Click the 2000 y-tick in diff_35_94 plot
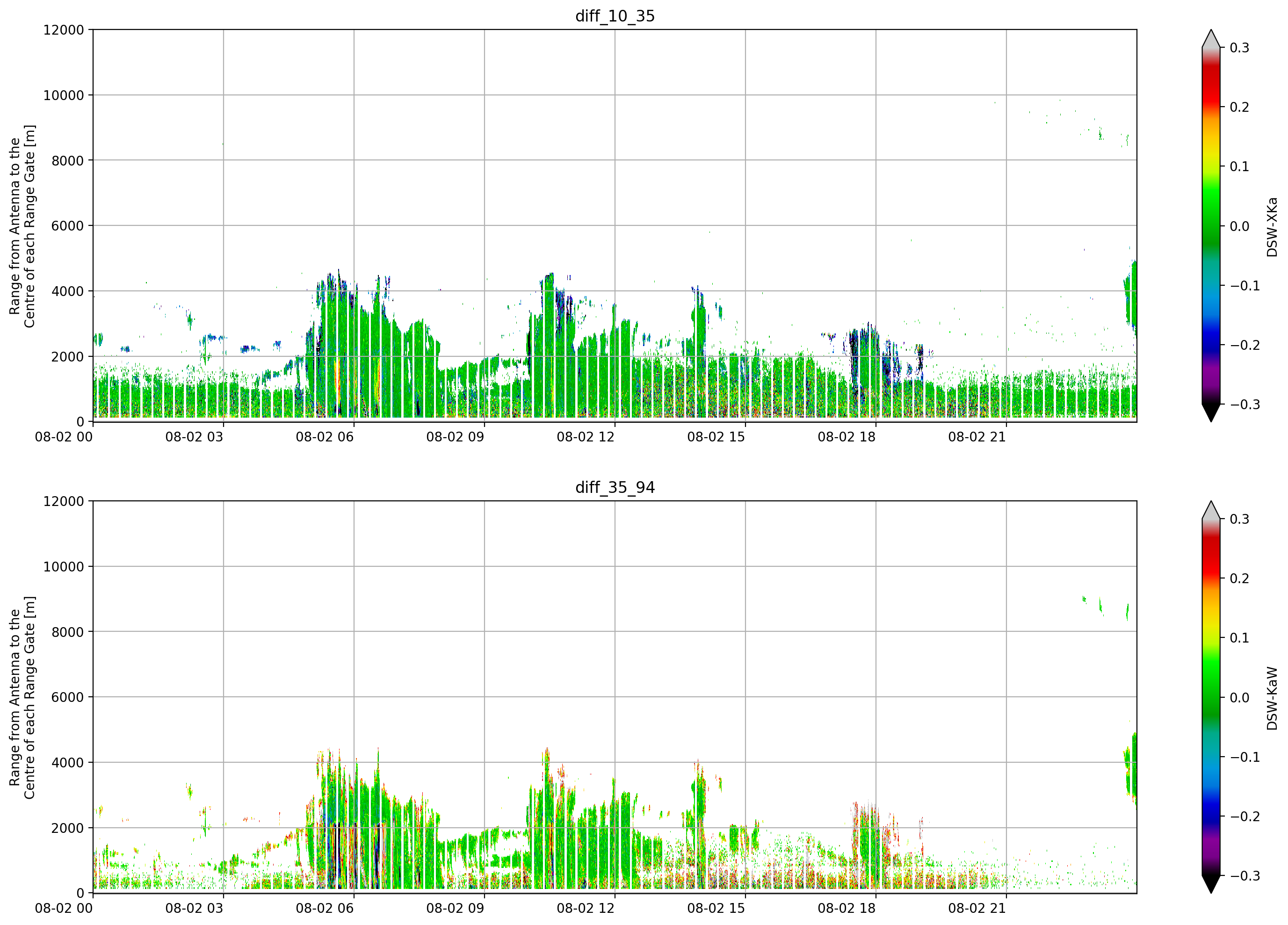Viewport: 1288px width, 925px height. pyautogui.click(x=67, y=828)
